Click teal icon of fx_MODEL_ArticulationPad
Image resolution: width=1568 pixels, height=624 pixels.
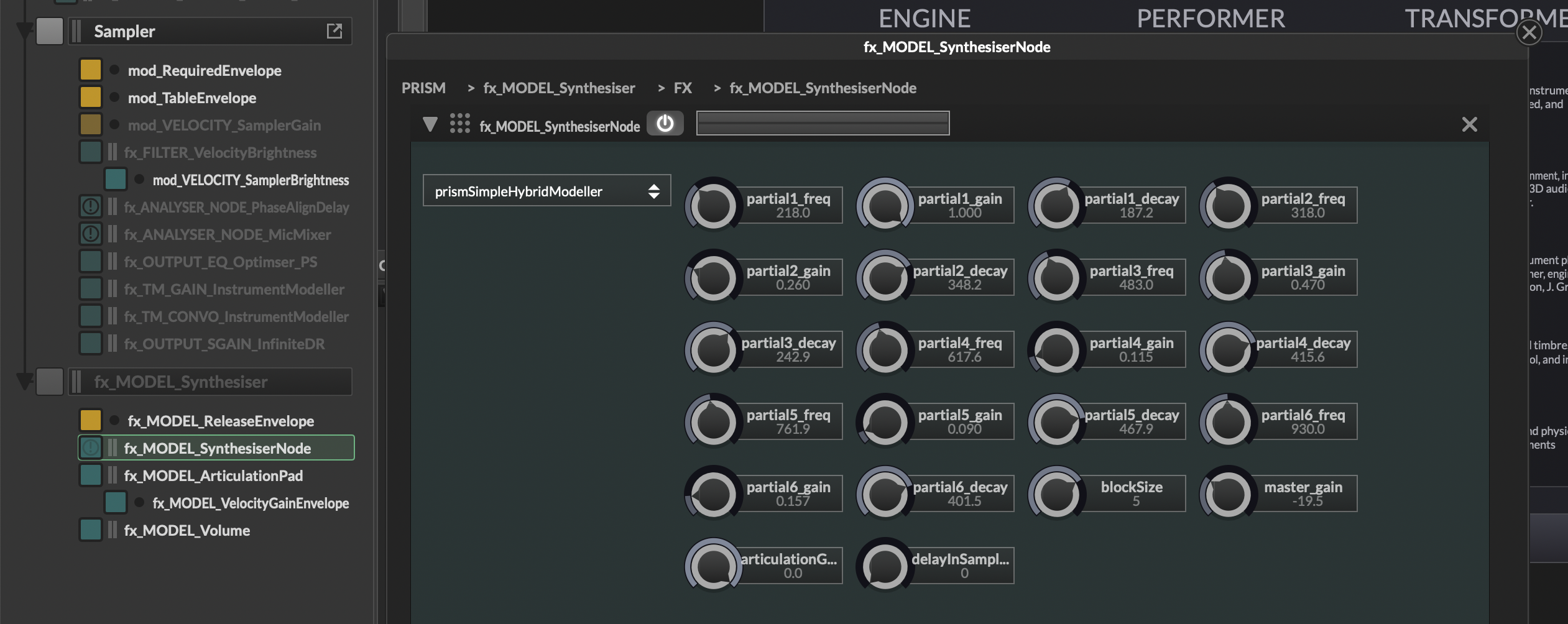[x=90, y=475]
